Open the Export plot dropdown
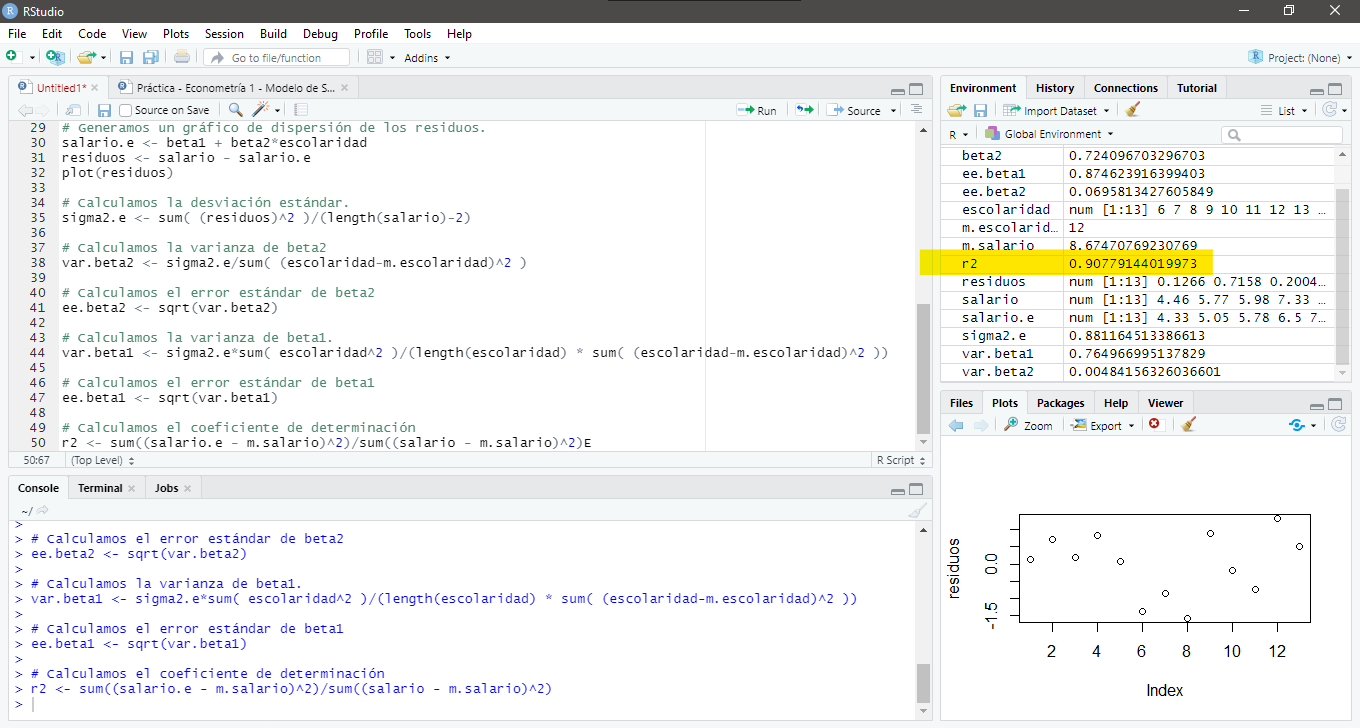Screen dimensions: 1360x728 [x=1104, y=425]
